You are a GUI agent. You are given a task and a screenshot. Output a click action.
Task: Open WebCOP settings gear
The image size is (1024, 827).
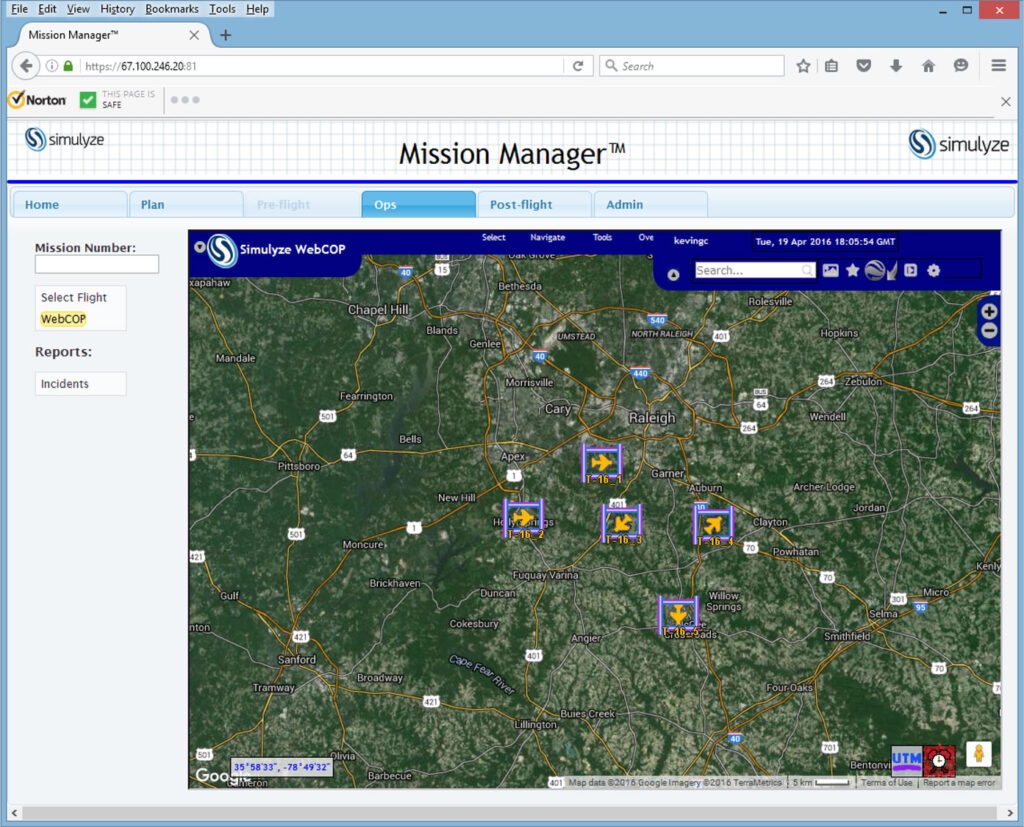pos(934,270)
